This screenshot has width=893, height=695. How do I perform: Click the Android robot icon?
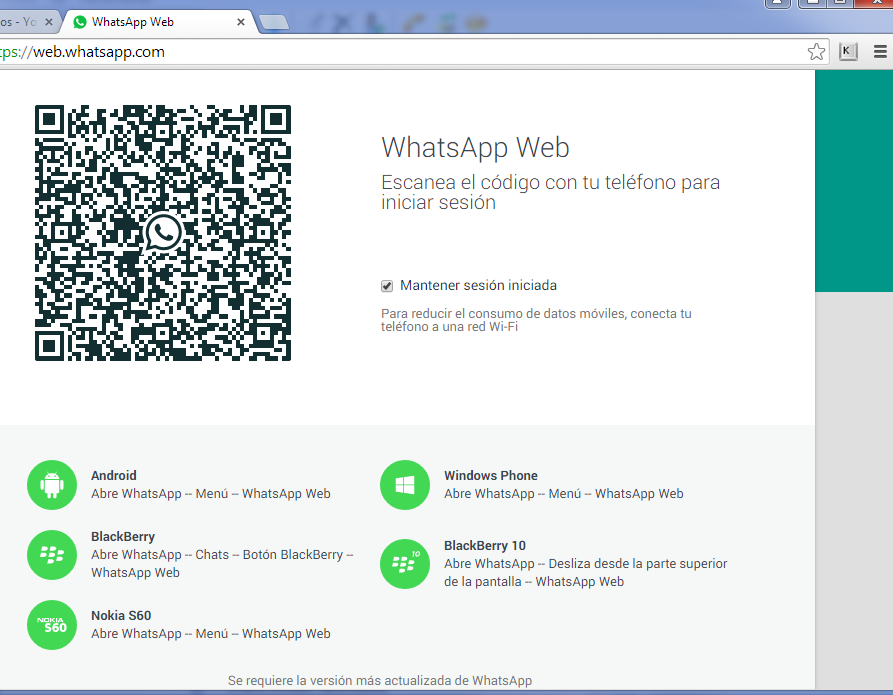click(51, 485)
